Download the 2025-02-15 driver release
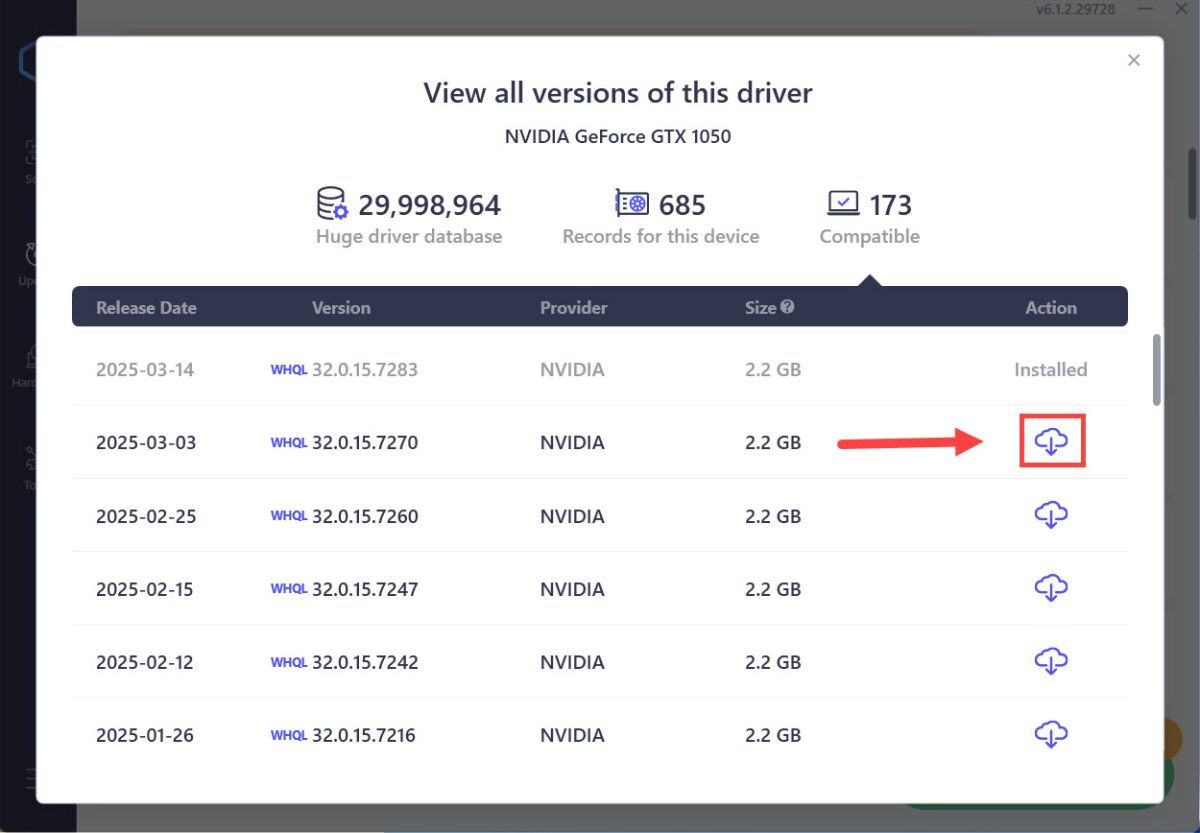The height and width of the screenshot is (833, 1200). click(x=1051, y=588)
